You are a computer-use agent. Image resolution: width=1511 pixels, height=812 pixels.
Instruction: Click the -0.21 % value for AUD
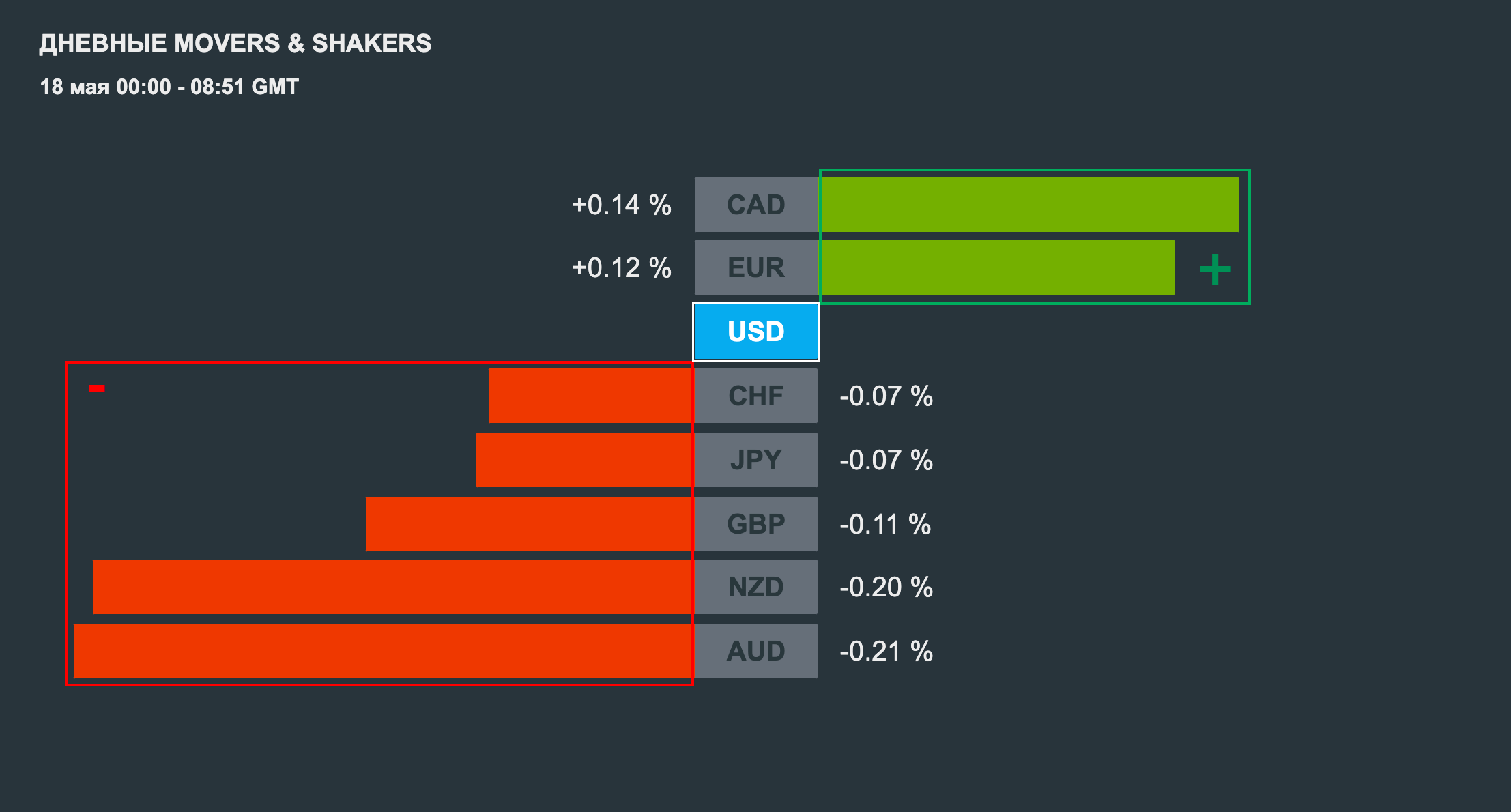coord(886,651)
